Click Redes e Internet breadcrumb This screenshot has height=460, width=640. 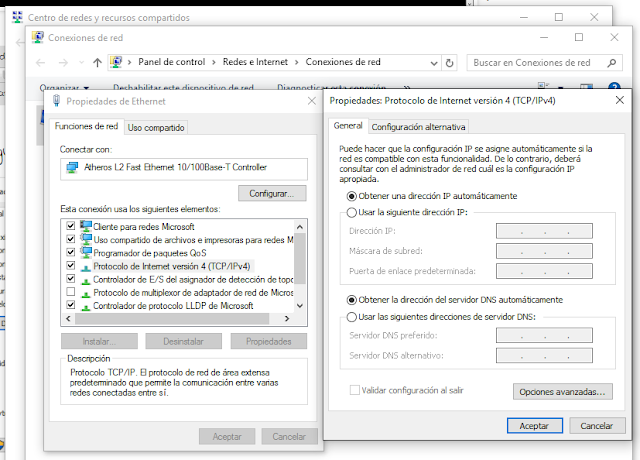click(255, 62)
